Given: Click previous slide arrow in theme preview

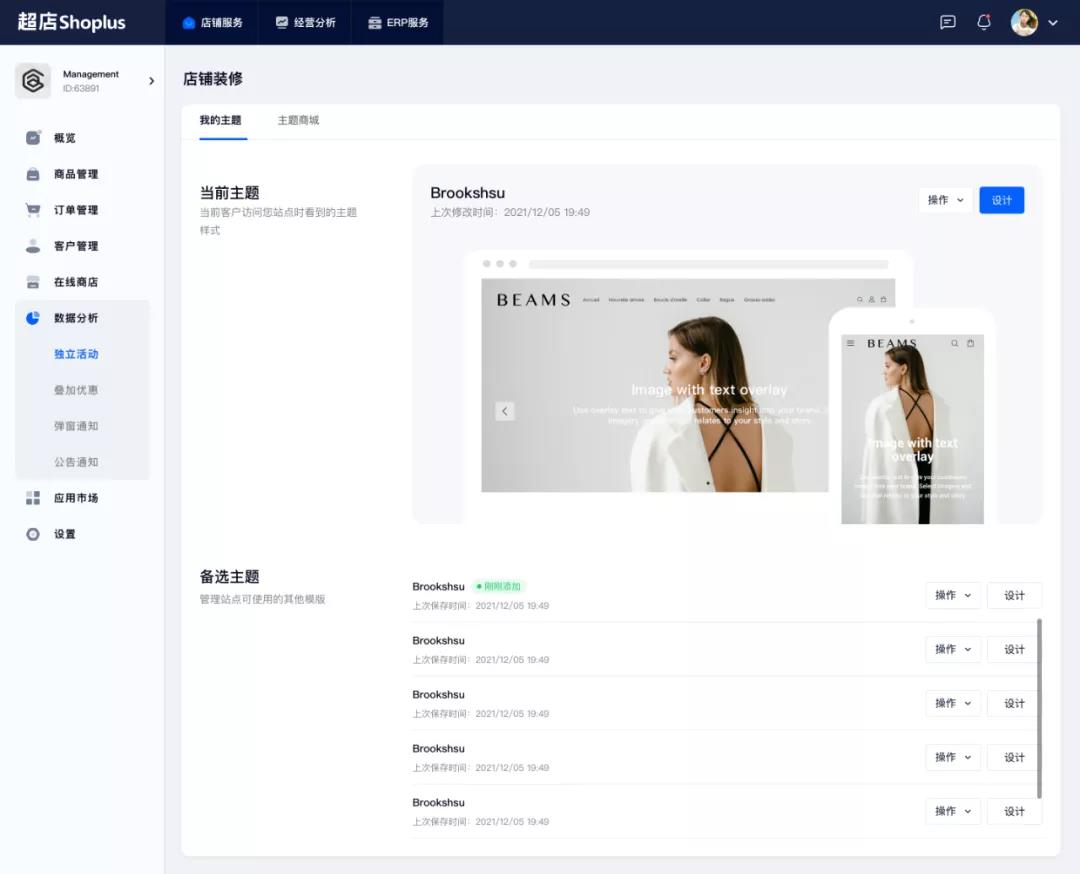Looking at the screenshot, I should [x=505, y=411].
